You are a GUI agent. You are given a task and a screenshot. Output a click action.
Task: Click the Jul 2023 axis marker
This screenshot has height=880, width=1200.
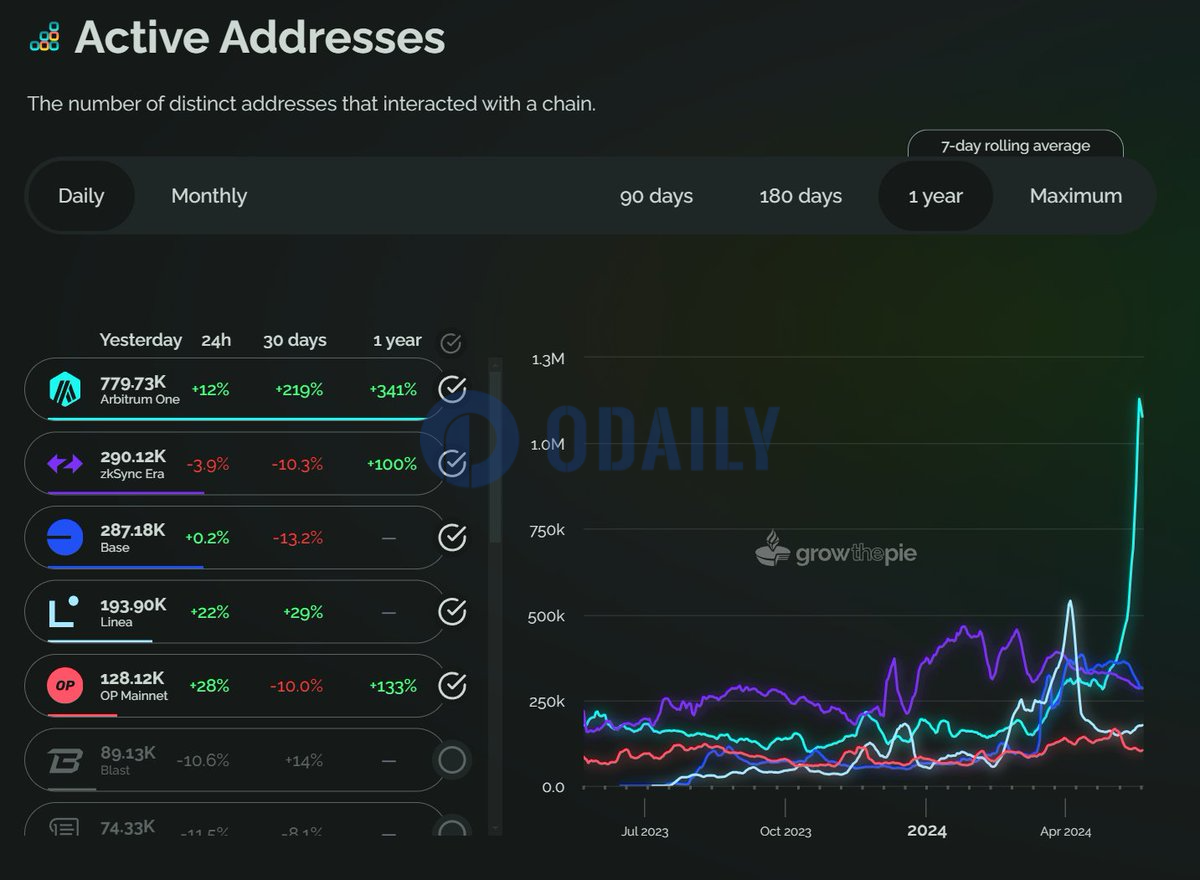point(645,831)
